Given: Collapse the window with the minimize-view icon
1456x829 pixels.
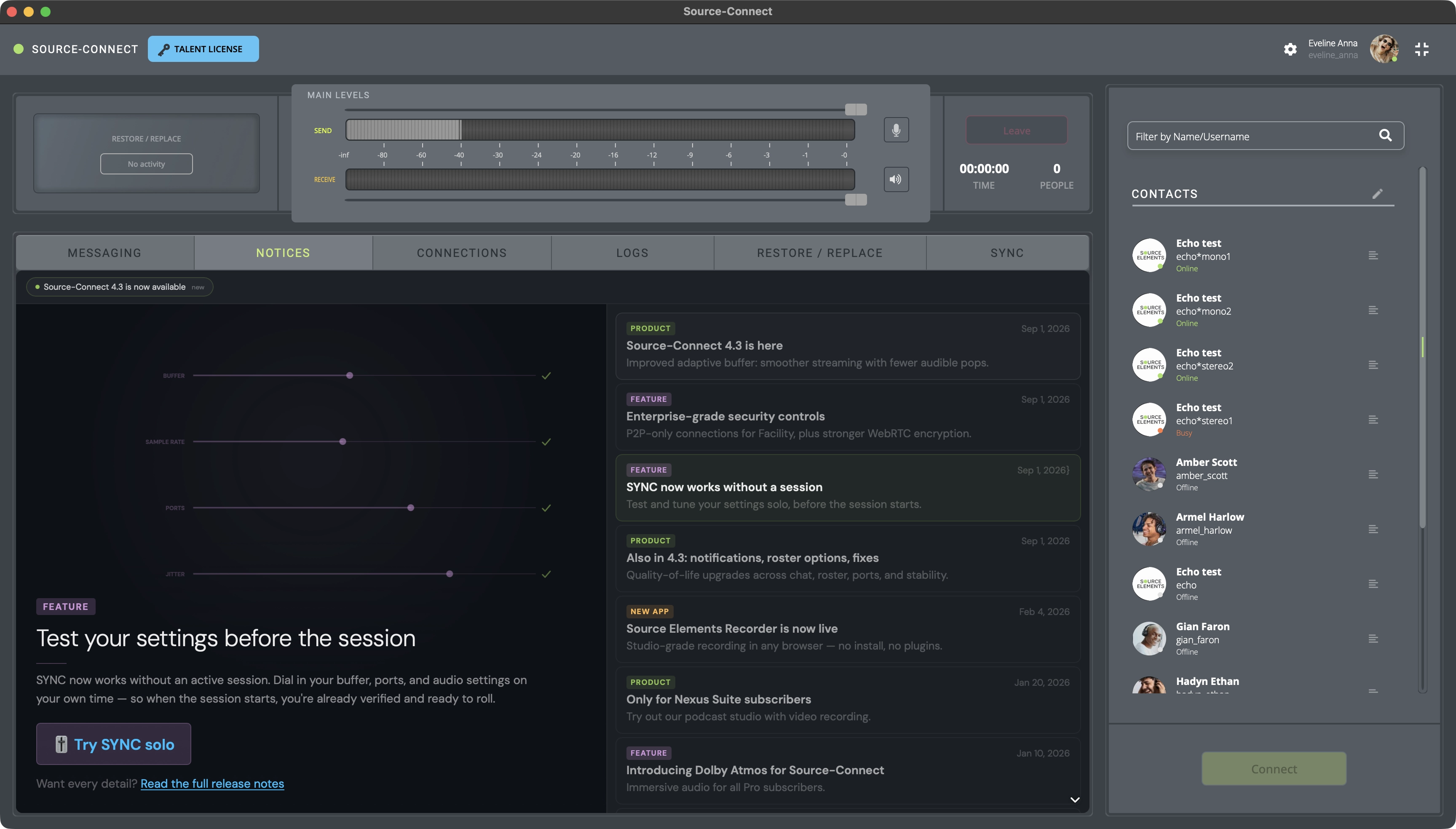Looking at the screenshot, I should pyautogui.click(x=1422, y=50).
